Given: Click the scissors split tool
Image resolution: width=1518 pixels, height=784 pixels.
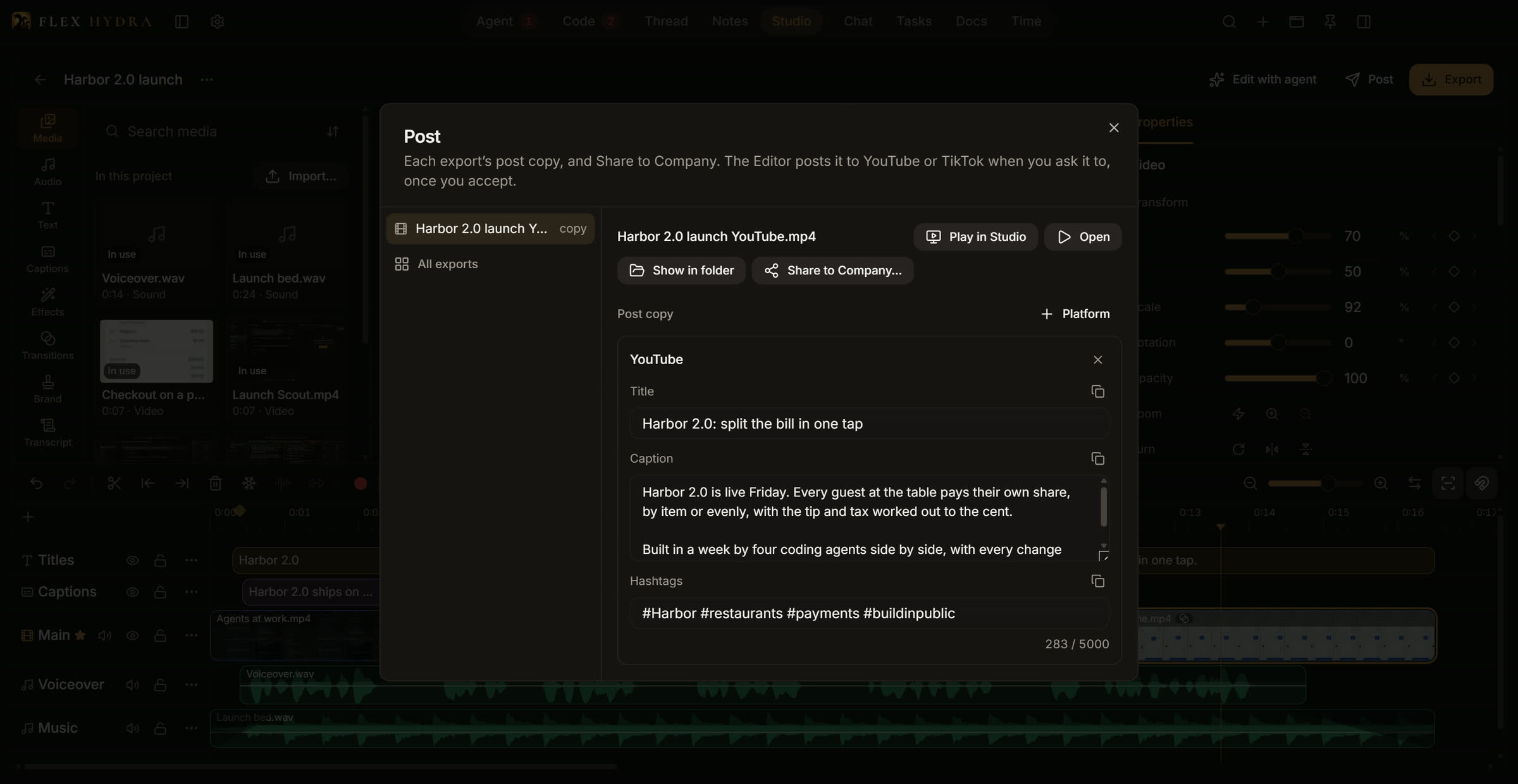Looking at the screenshot, I should 114,483.
